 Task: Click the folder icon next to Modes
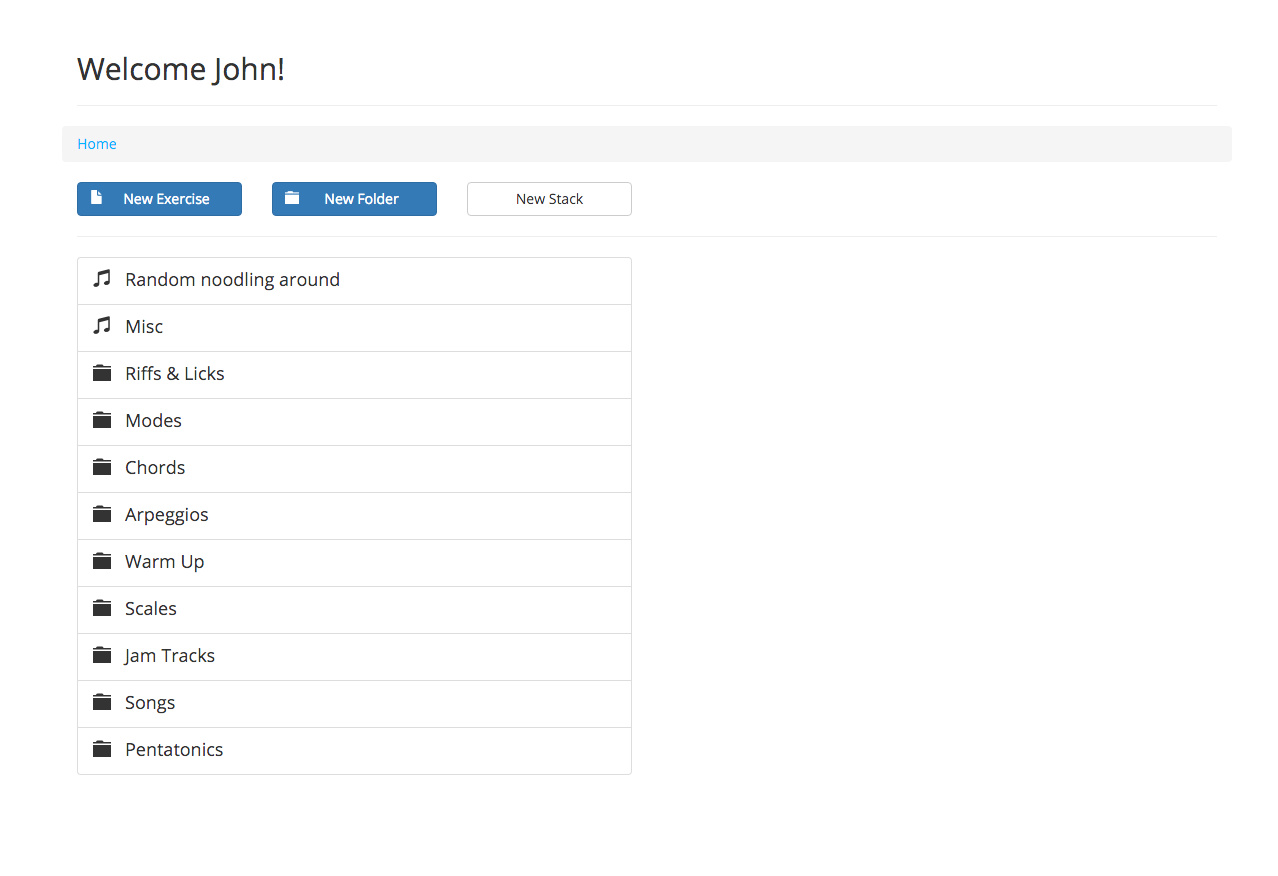[101, 420]
